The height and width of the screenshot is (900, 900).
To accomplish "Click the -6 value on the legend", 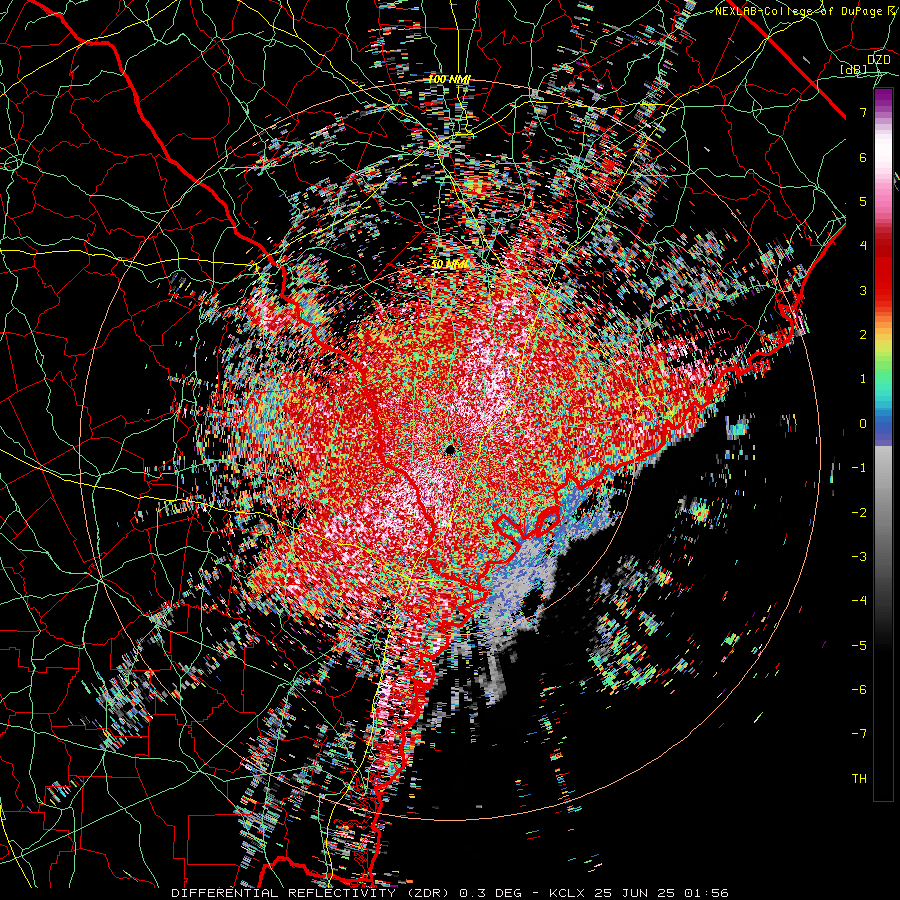I will (859, 690).
